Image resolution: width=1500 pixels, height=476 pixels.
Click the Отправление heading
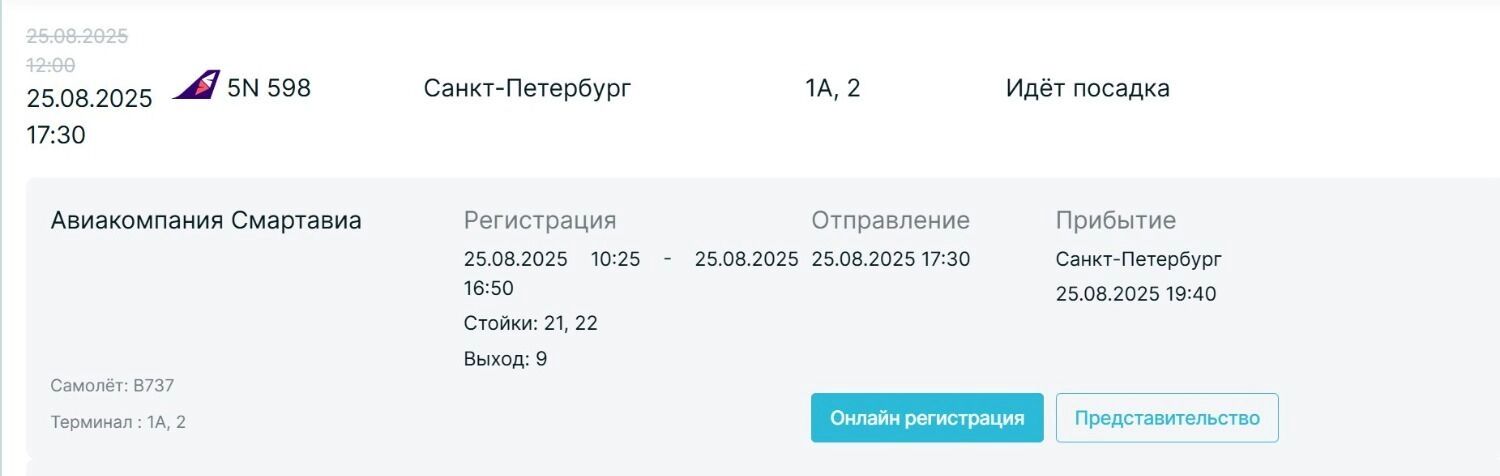click(890, 220)
